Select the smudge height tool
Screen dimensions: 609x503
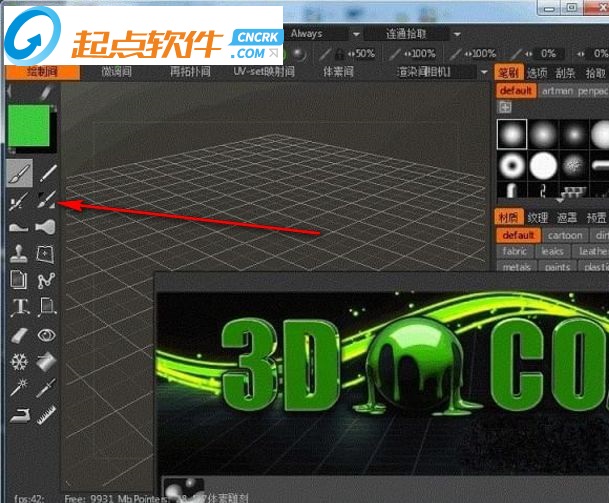click(x=19, y=227)
